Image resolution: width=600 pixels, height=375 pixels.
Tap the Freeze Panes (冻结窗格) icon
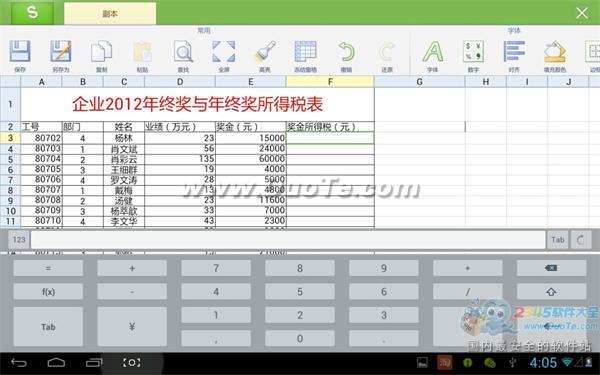[x=305, y=52]
